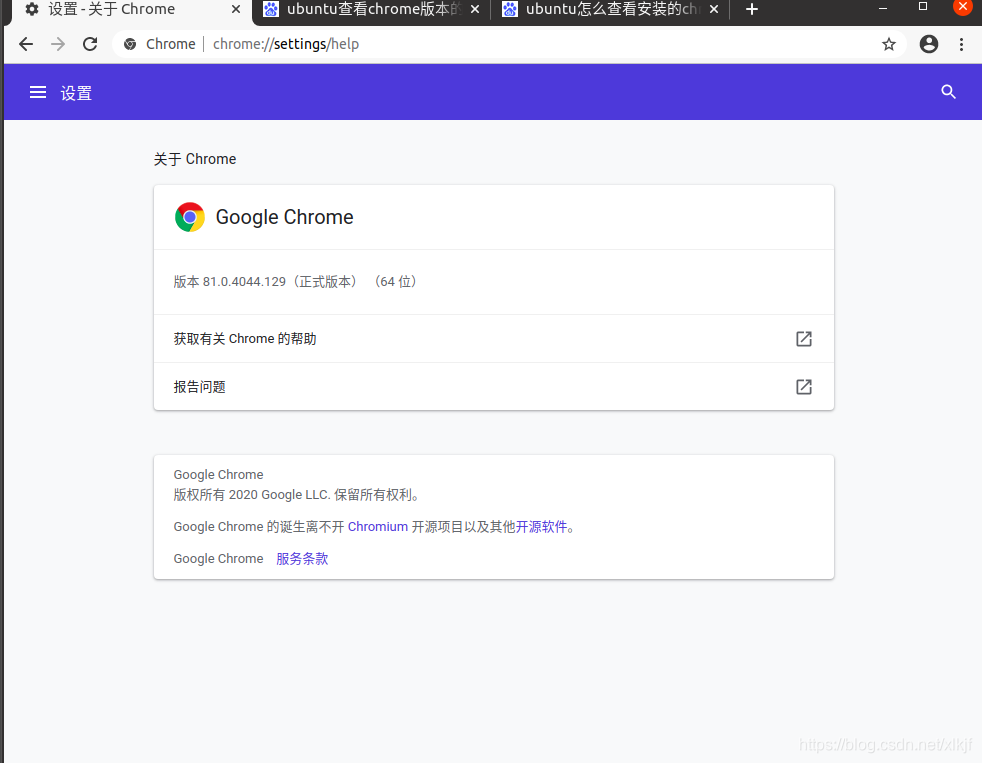Open the 报告问题 row
Image resolution: width=982 pixels, height=763 pixels.
(x=494, y=387)
